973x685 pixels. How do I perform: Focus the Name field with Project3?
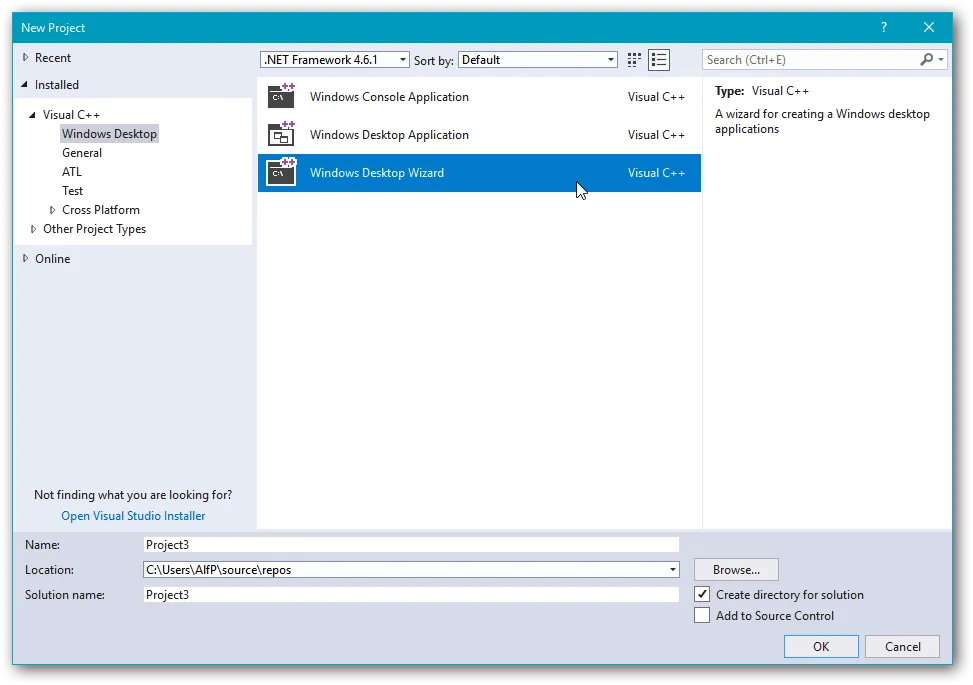click(411, 544)
